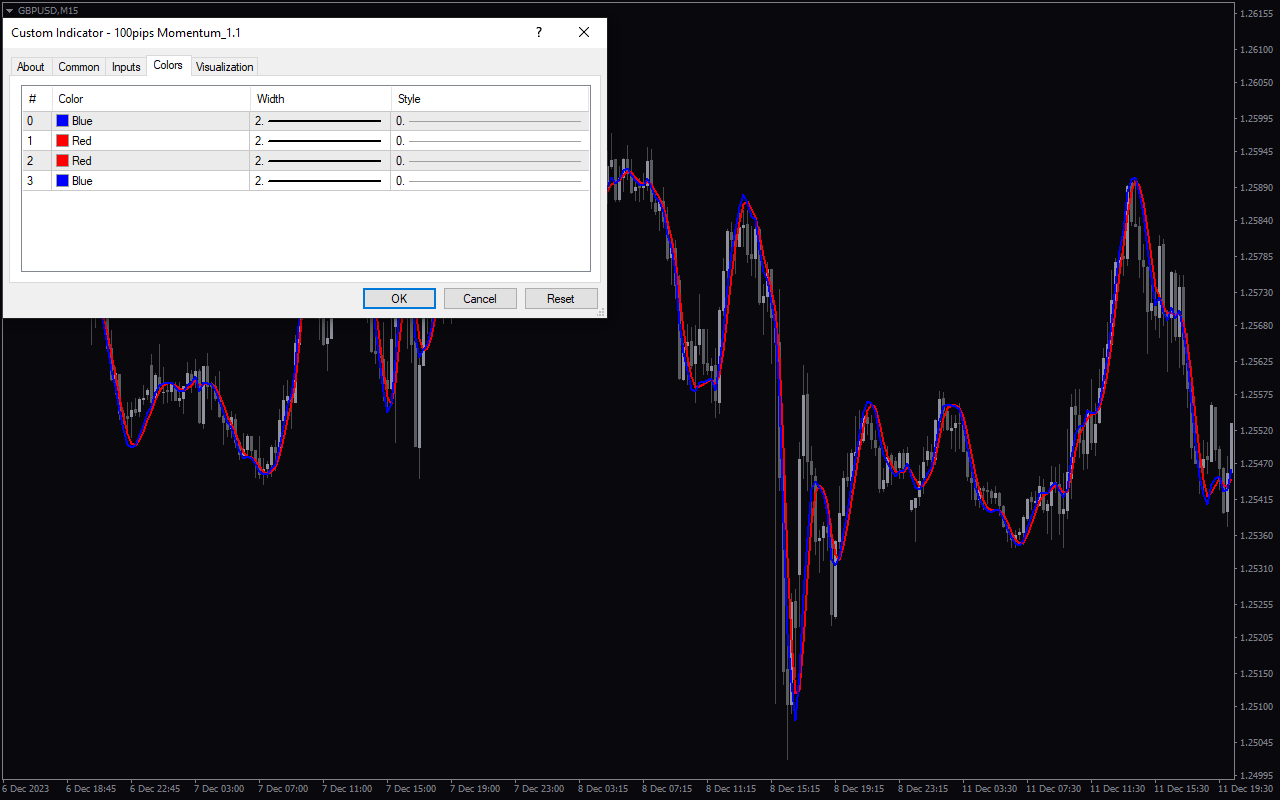The height and width of the screenshot is (800, 1280).
Task: Click the 1.25100 price axis label
Action: tap(1257, 707)
